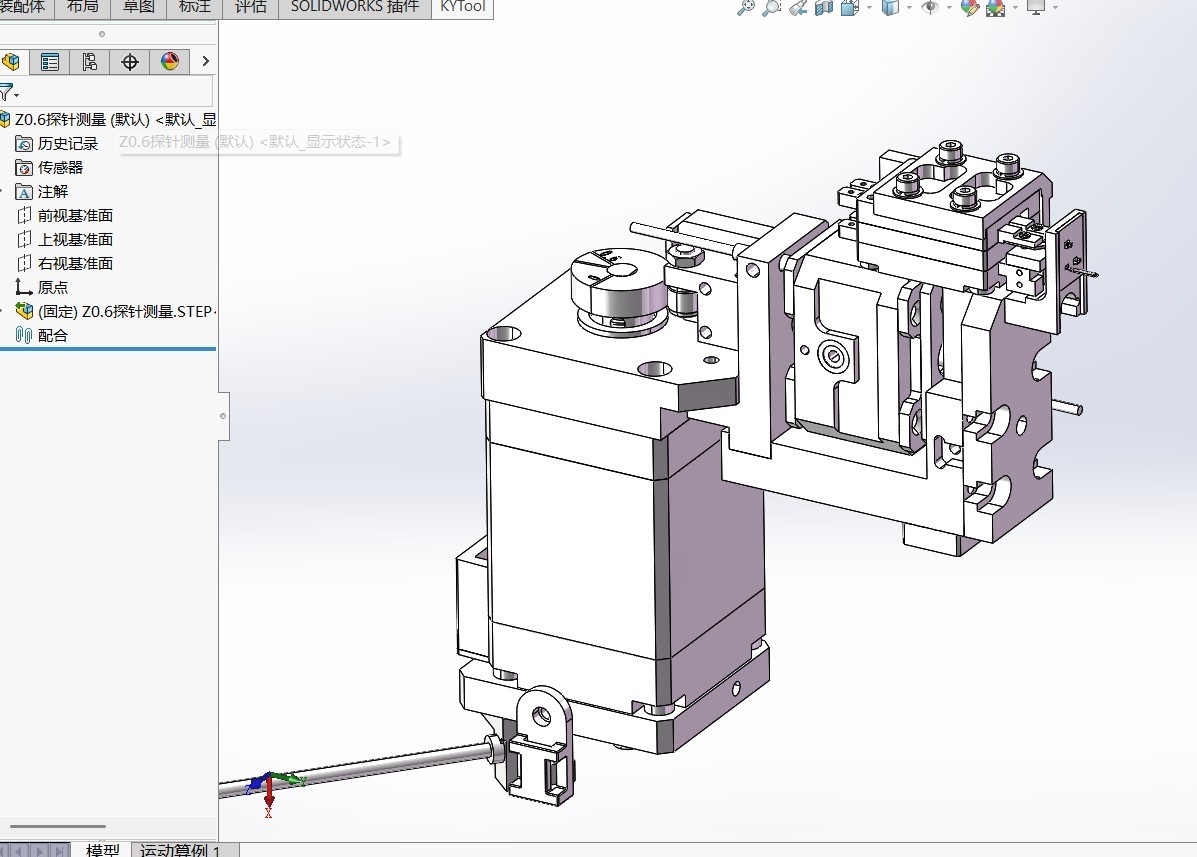Open the SOLIDWORKS 插件 tab
1197x857 pixels.
(355, 8)
